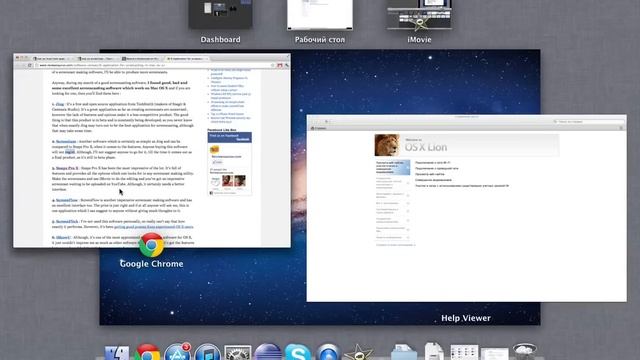Open the blue folder stack in the Dock

404,352
